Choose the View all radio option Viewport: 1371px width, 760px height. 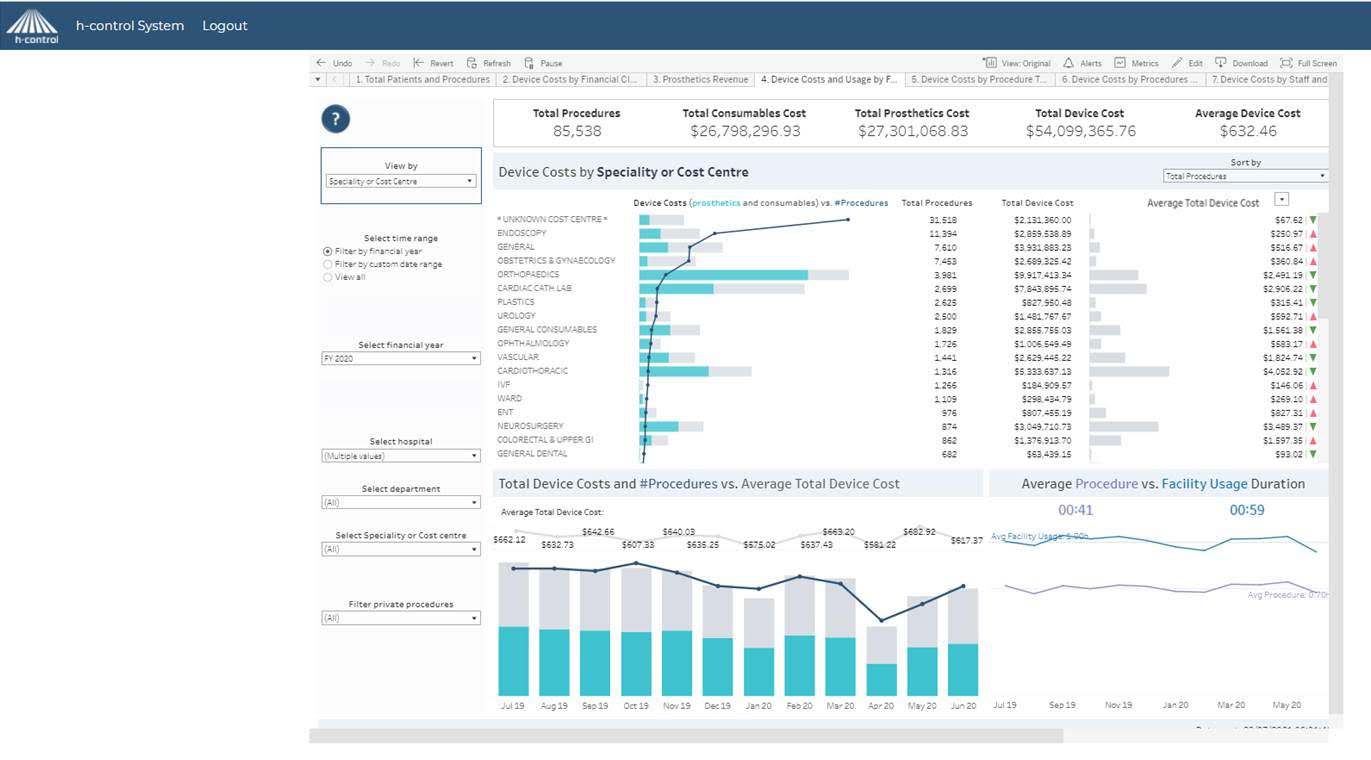click(328, 277)
